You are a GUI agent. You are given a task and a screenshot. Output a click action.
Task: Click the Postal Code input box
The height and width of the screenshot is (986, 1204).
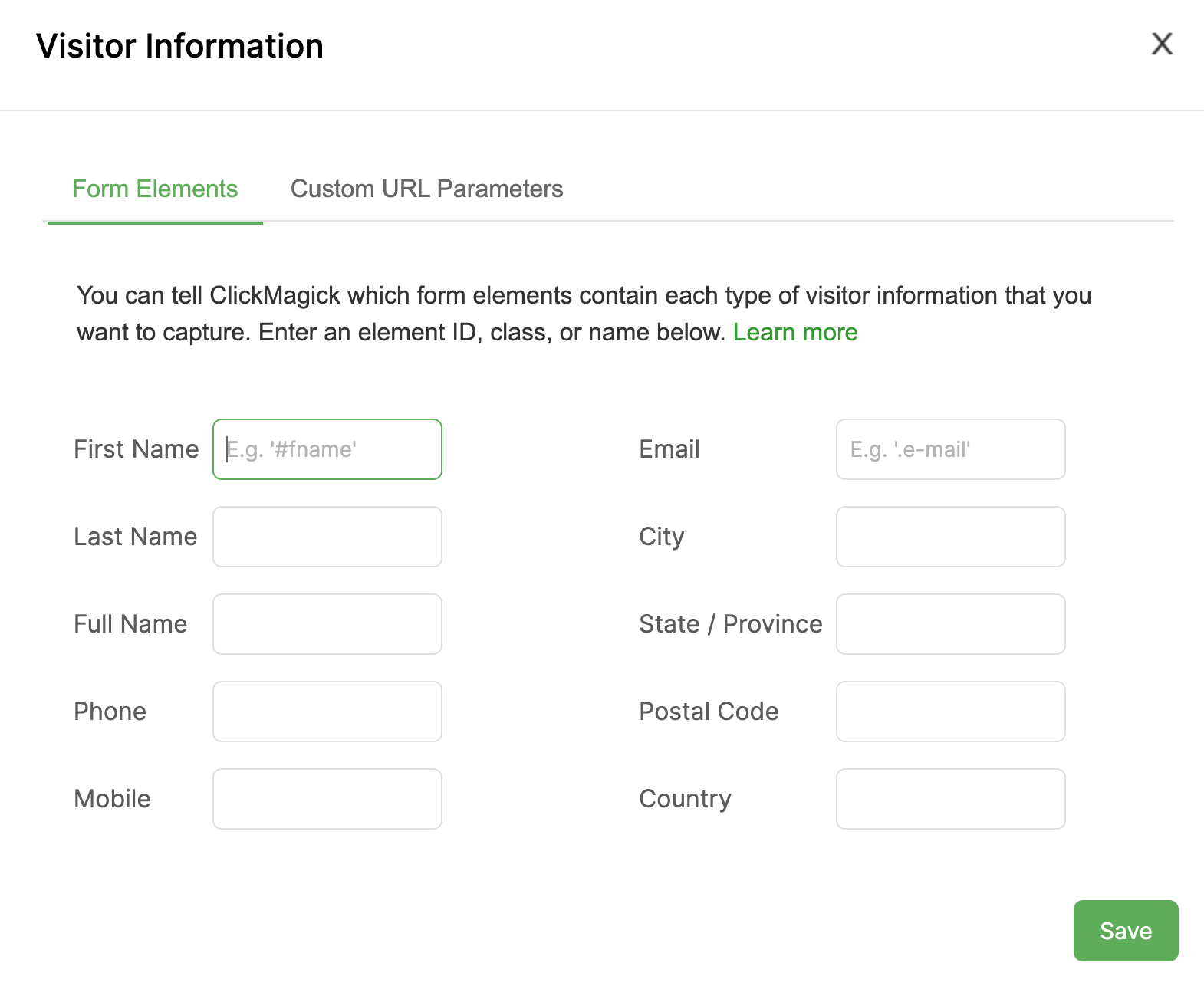(x=950, y=712)
